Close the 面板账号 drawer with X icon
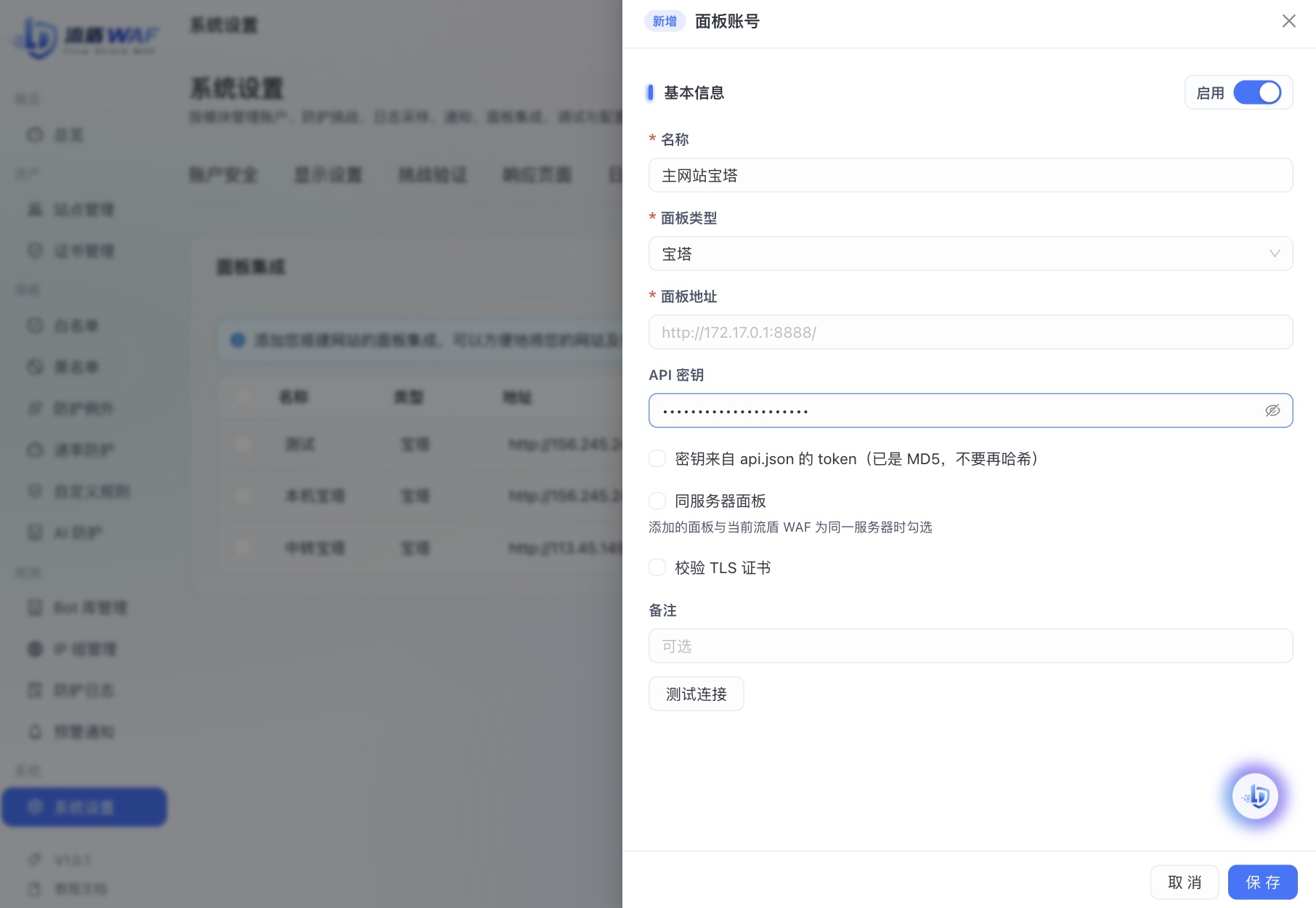 [x=1288, y=21]
